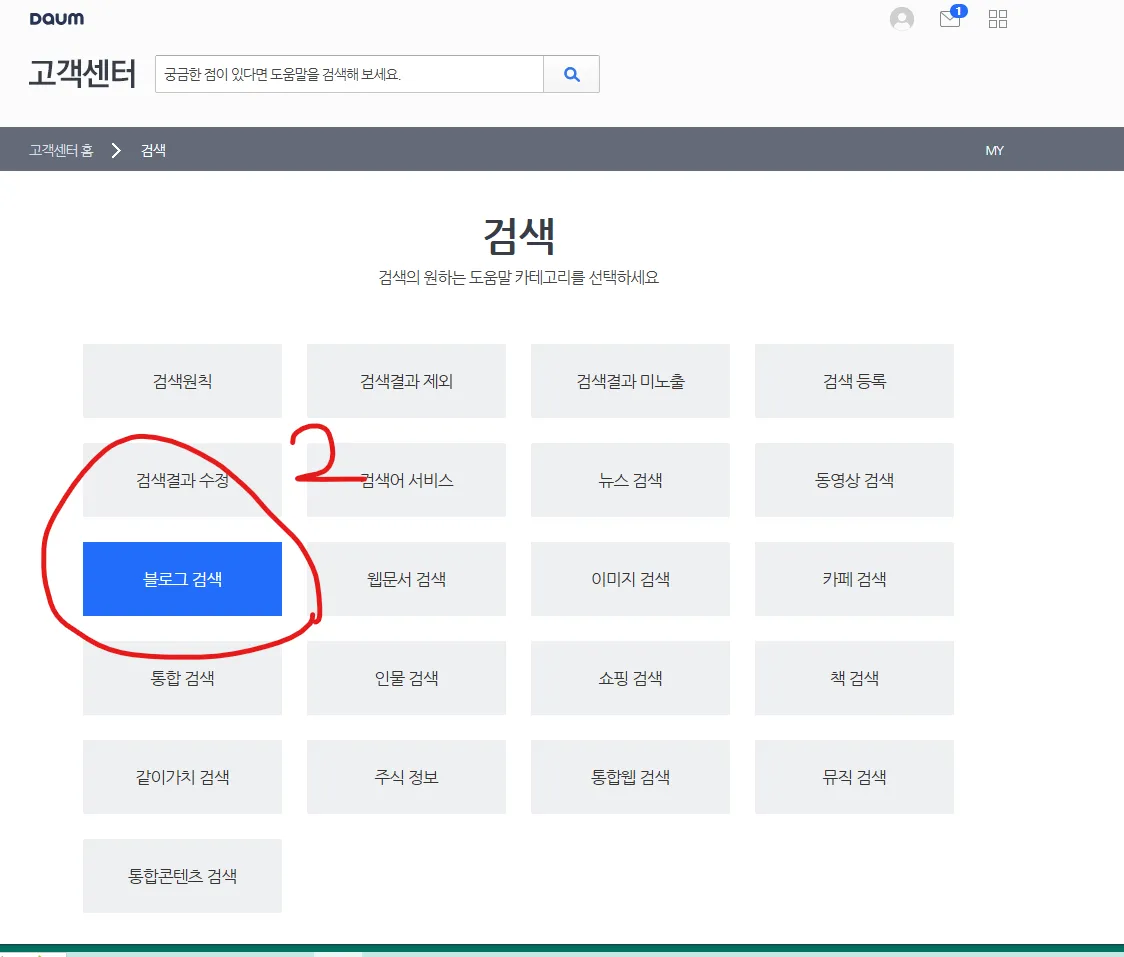The image size is (1124, 957).
Task: Open the 카페 검색 category
Action: [x=854, y=579]
